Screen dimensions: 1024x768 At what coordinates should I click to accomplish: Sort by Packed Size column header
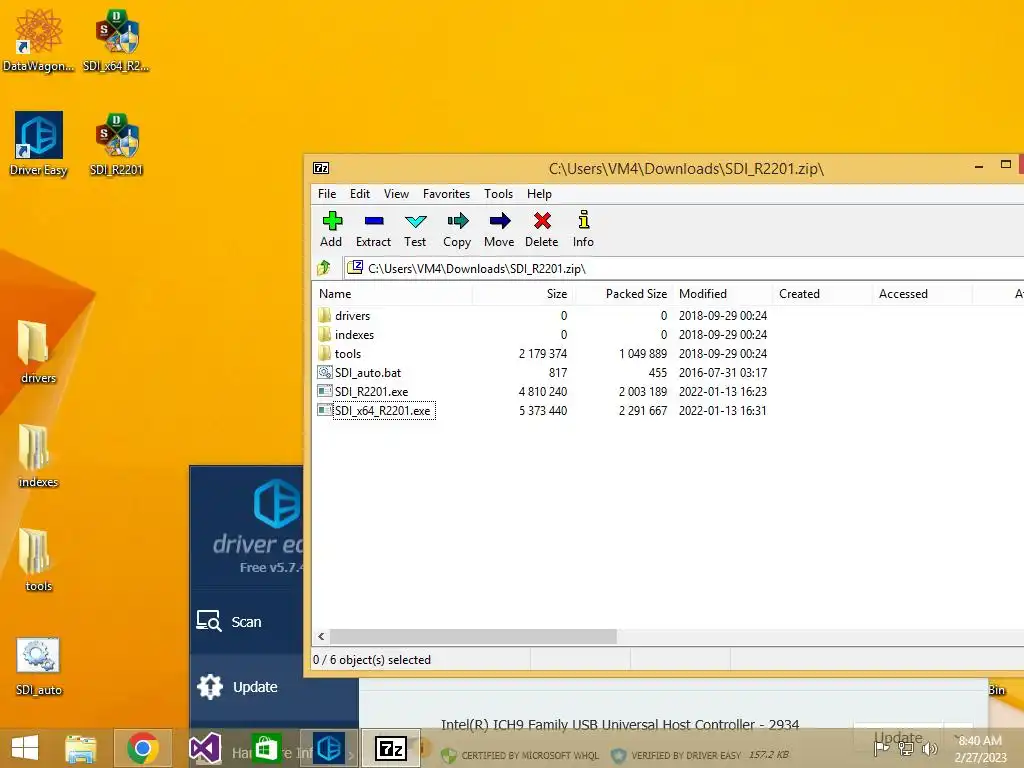coord(623,294)
